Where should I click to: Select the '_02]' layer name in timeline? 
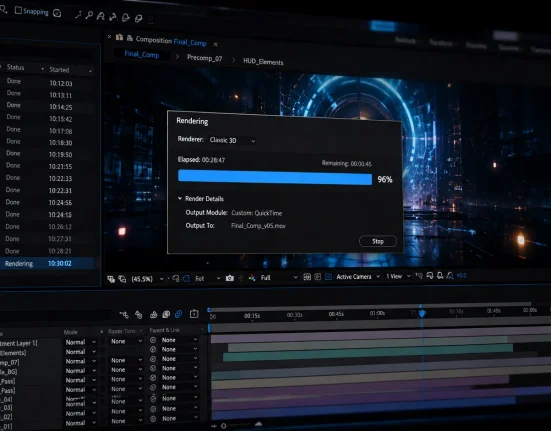(x=6, y=417)
